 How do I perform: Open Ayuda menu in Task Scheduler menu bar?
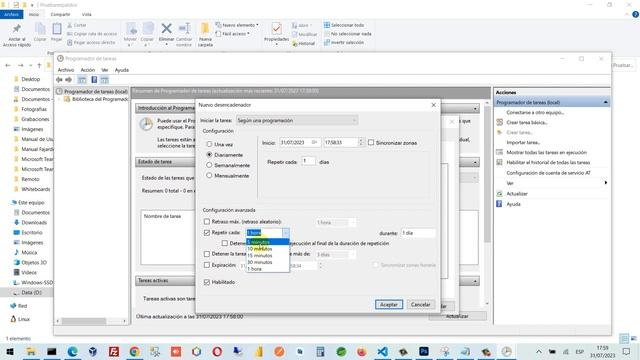[122, 70]
